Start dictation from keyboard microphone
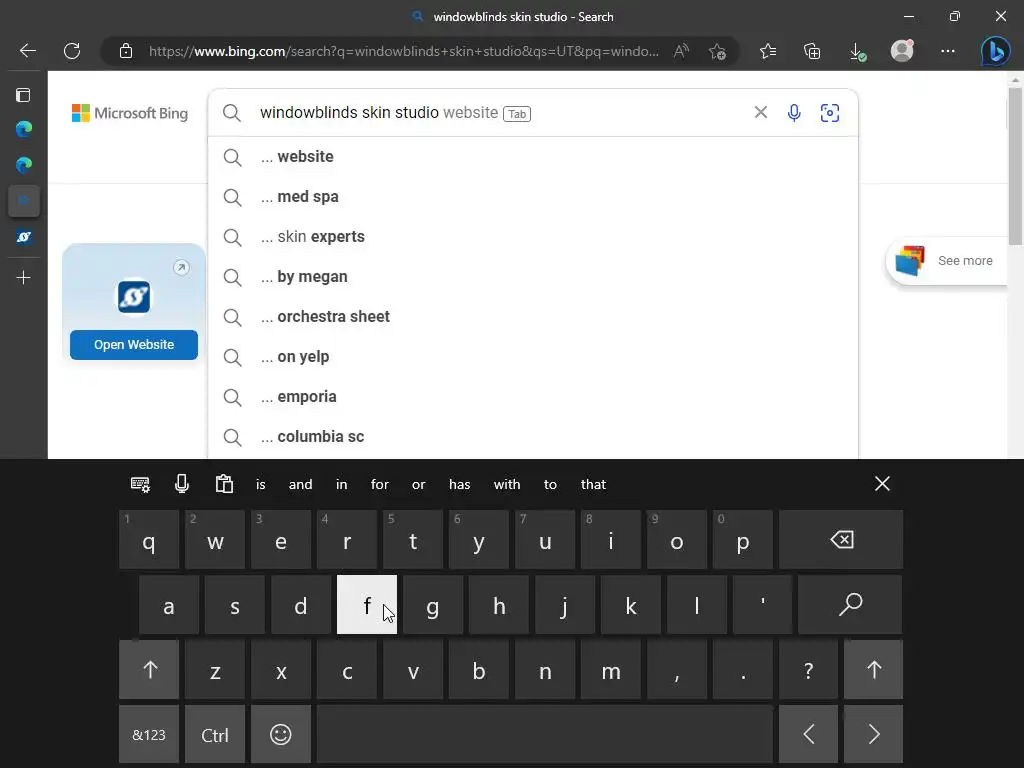This screenshot has width=1024, height=768. click(x=182, y=484)
